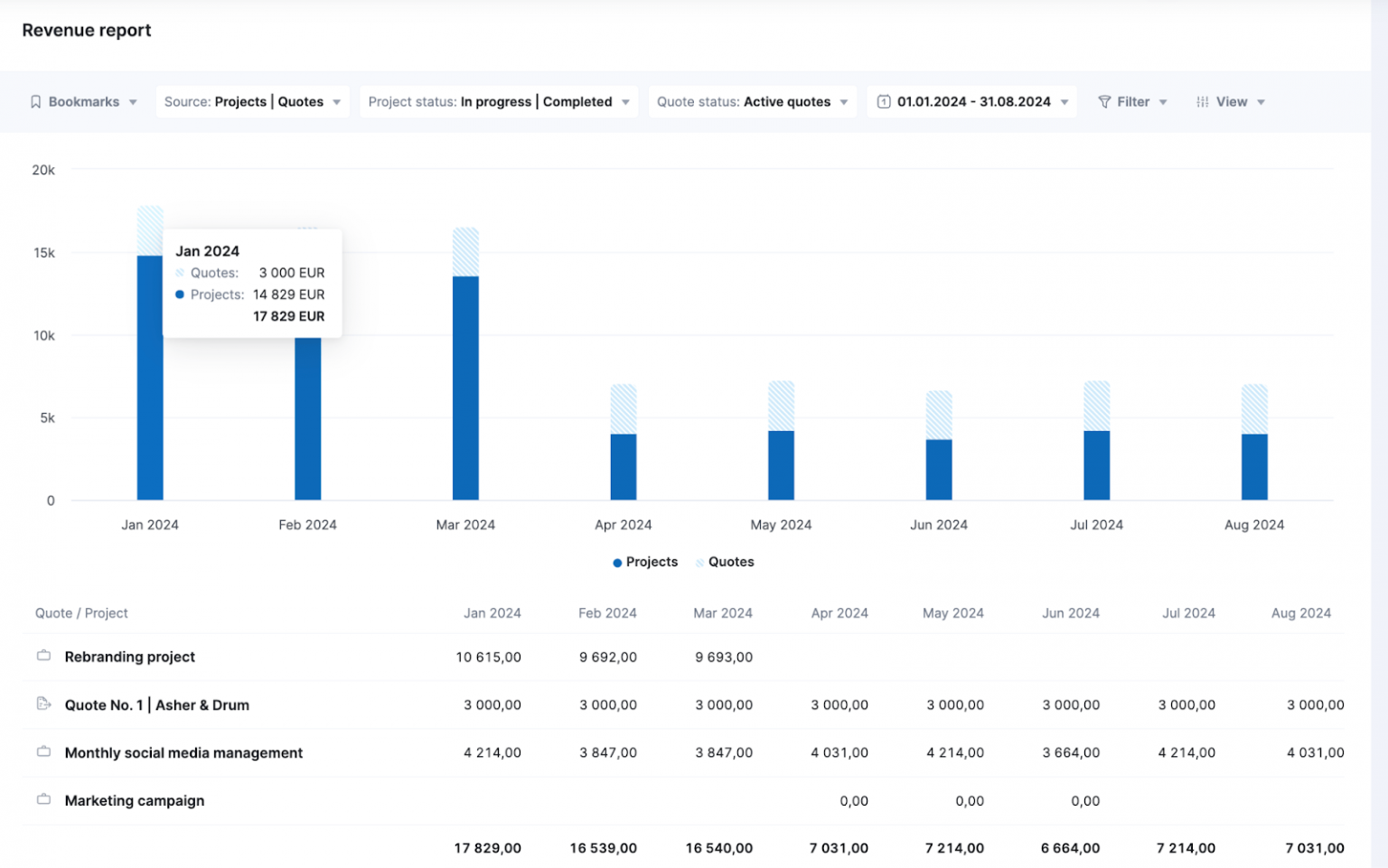Viewport: 1388px width, 868px height.
Task: Open the date range picker dropdown
Action: (x=972, y=101)
